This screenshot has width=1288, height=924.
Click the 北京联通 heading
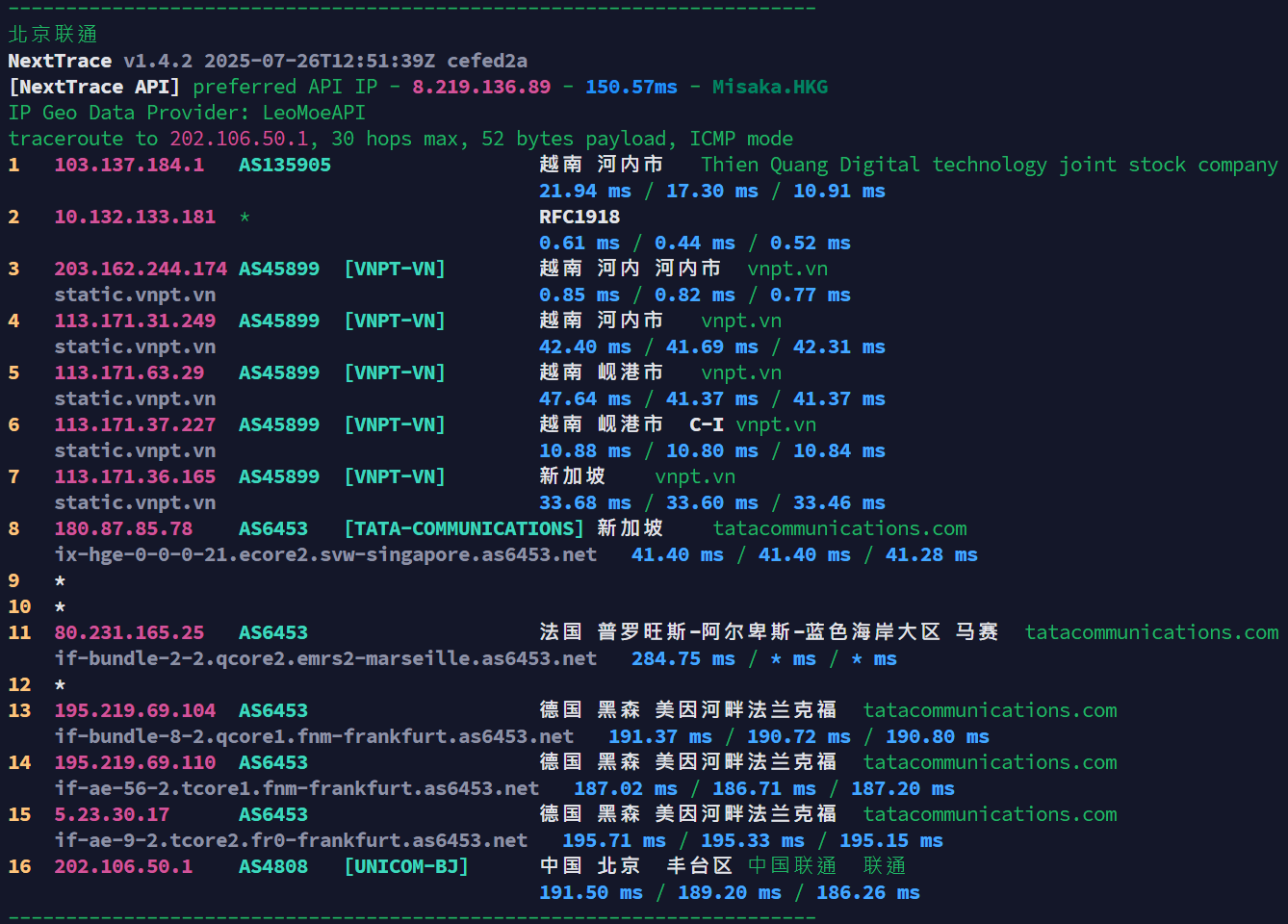[x=53, y=34]
